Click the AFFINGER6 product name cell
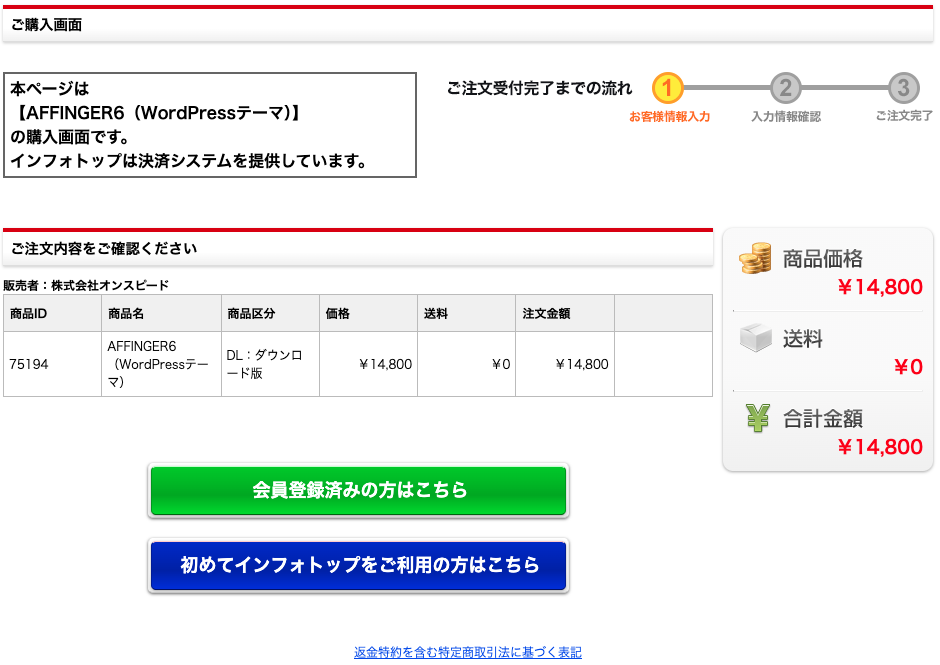This screenshot has width=940, height=665. coord(158,364)
